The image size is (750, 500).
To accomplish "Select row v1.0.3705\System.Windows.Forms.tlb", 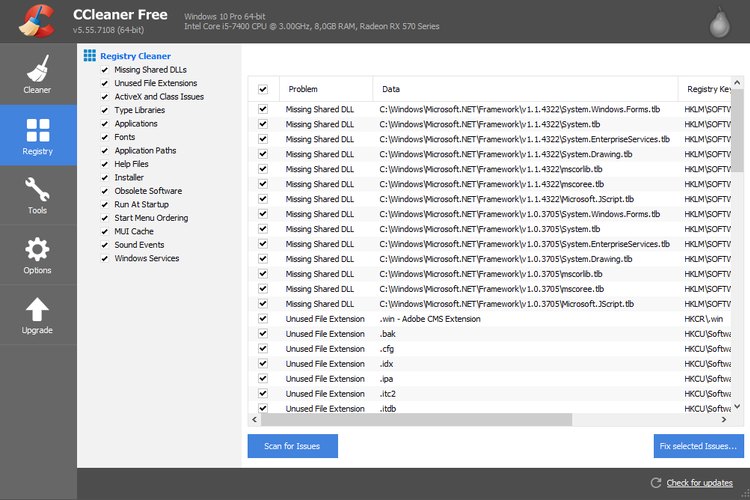I will coord(489,214).
